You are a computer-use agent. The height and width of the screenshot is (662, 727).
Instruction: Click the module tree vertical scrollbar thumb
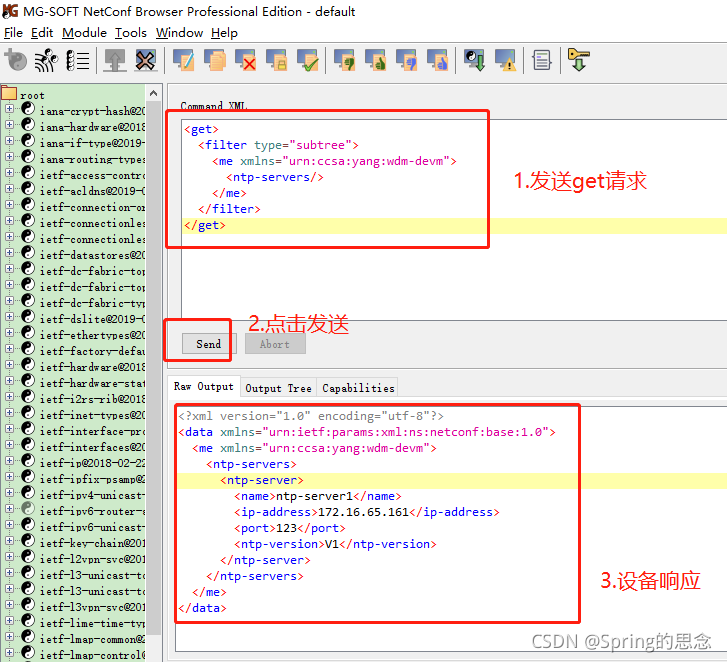point(153,368)
